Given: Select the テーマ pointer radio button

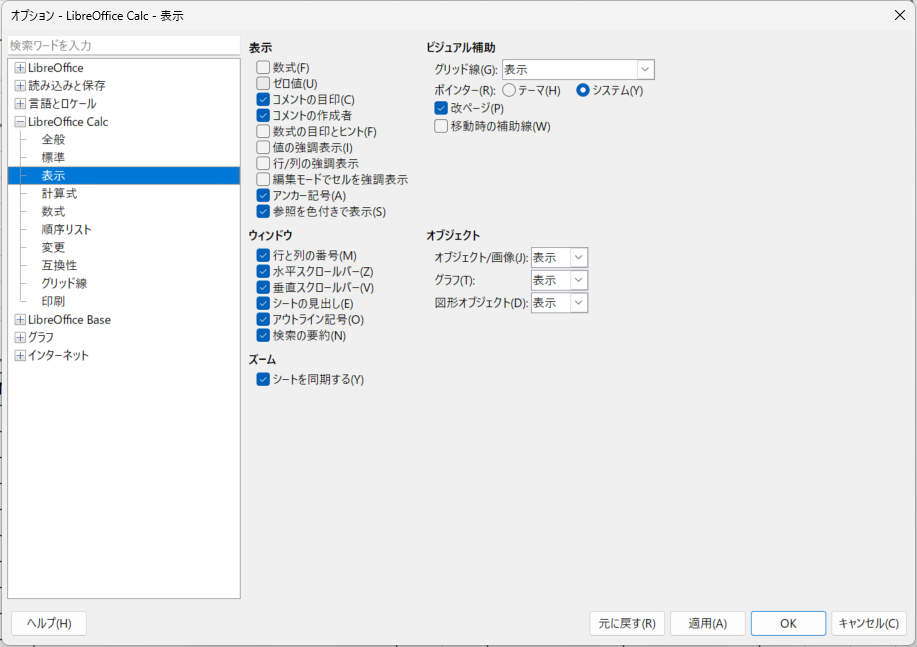Looking at the screenshot, I should [509, 91].
